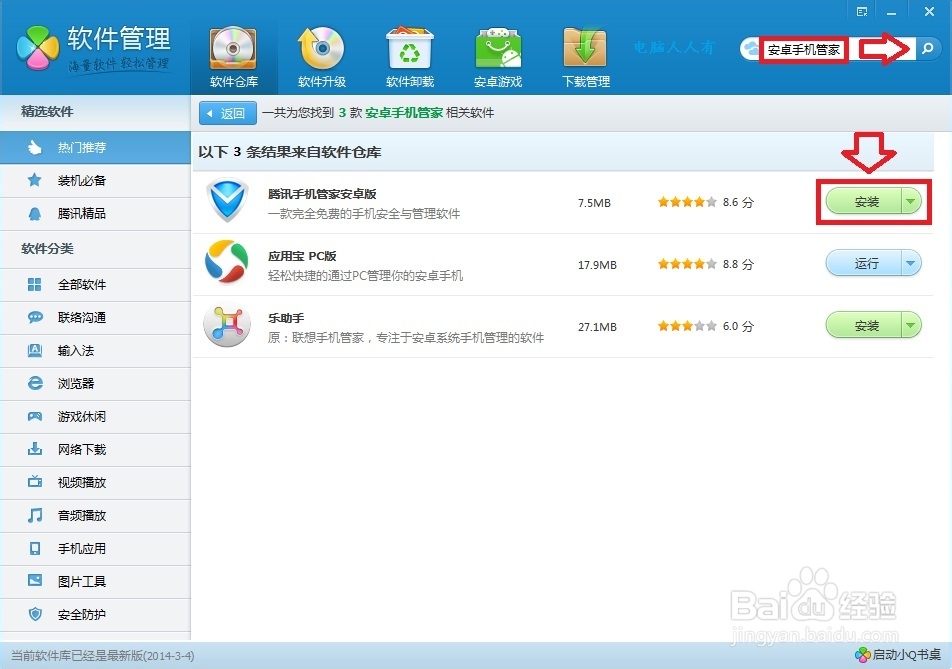This screenshot has height=669, width=952.
Task: Select 手机应用 category
Action: [x=95, y=549]
